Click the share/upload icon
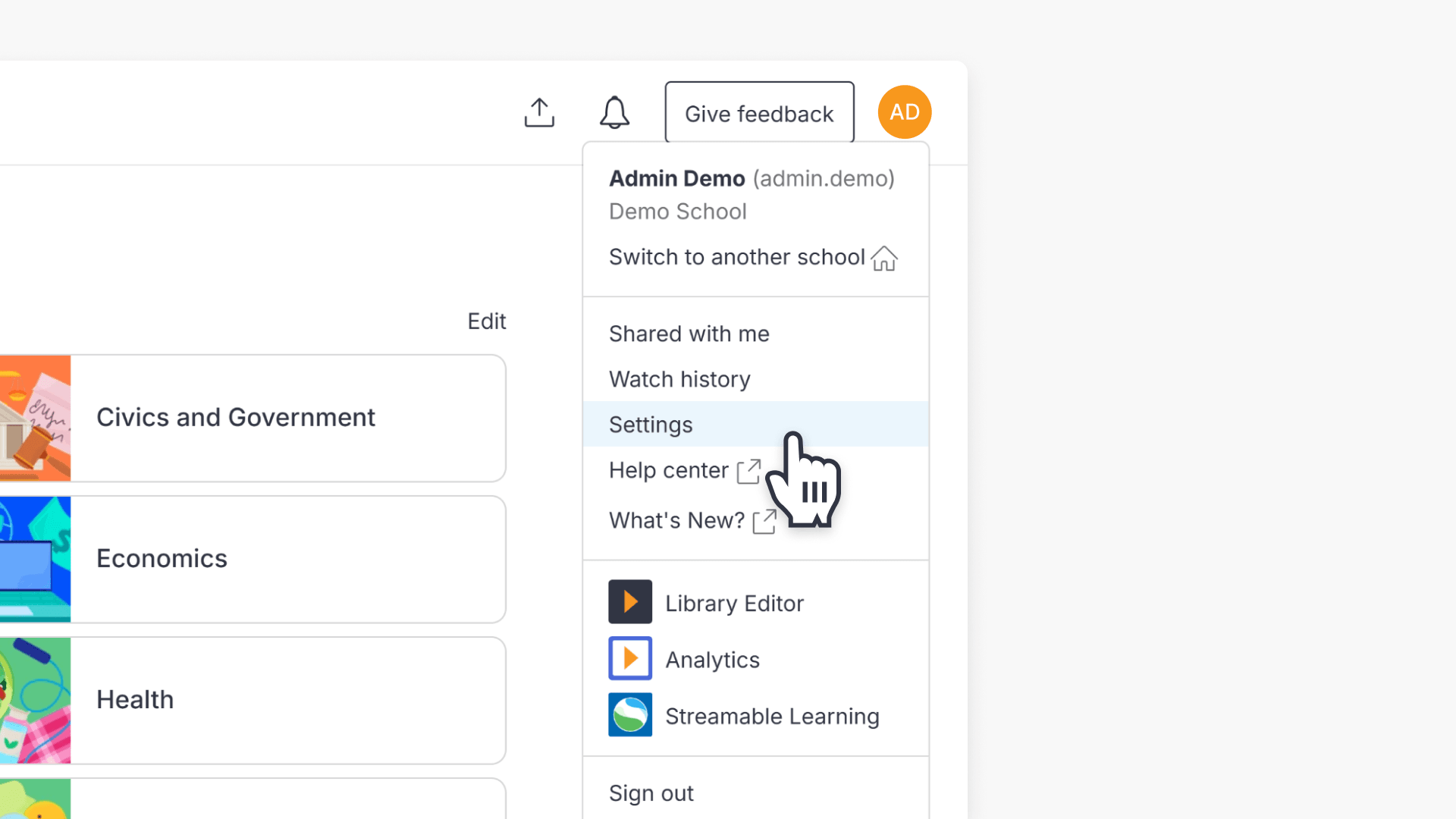Screen dimensions: 1456x819 pyautogui.click(x=538, y=112)
